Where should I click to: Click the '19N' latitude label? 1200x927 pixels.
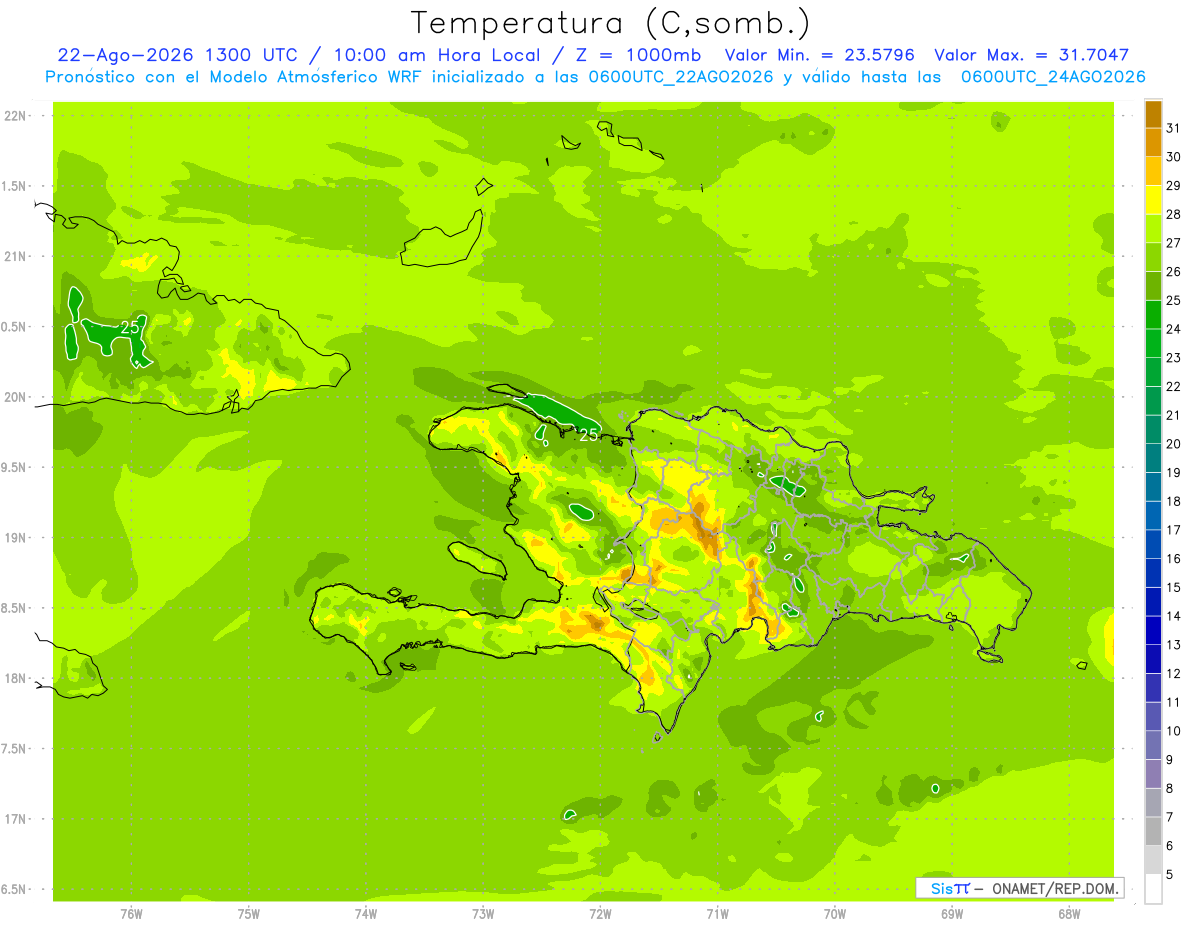pos(14,537)
